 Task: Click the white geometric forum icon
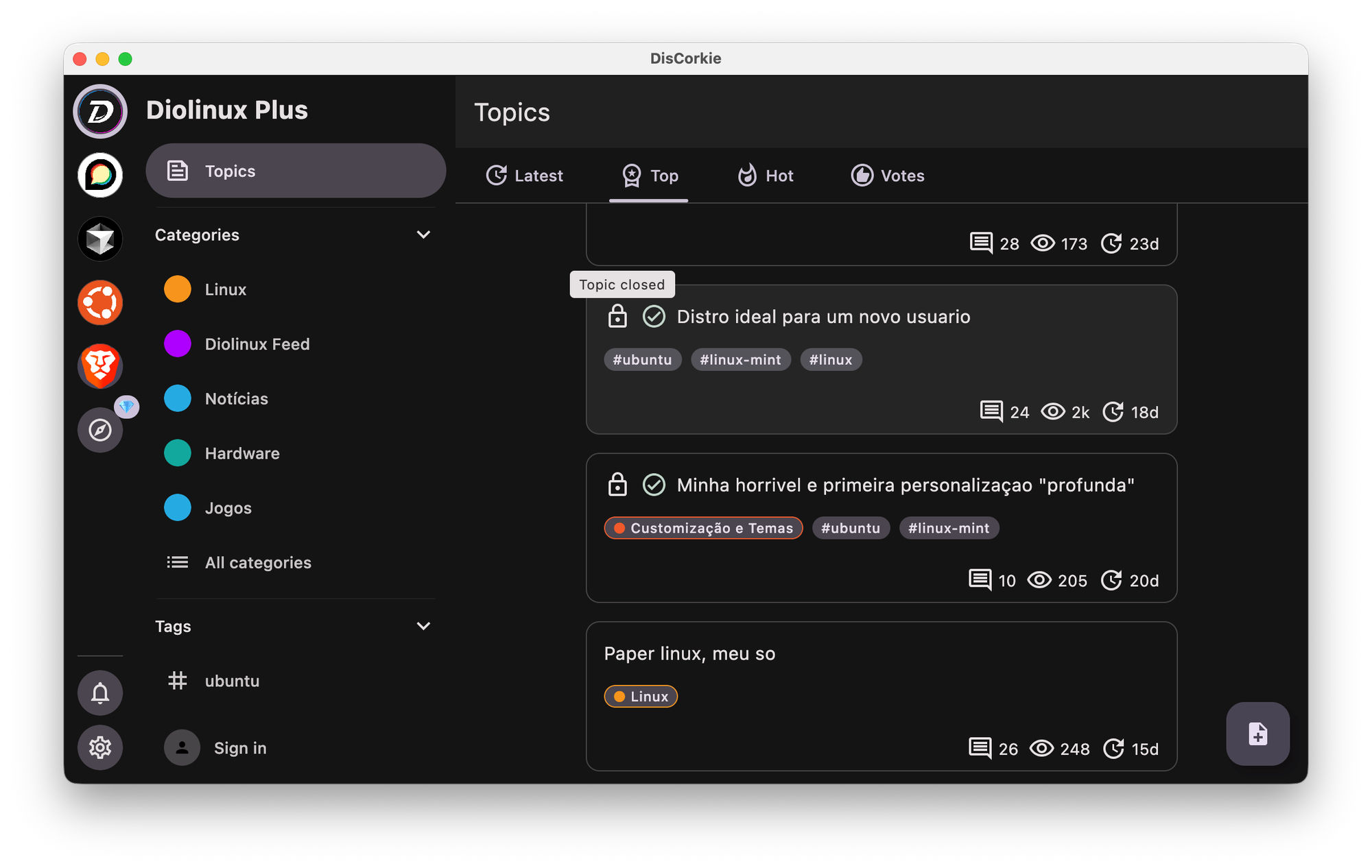coord(100,239)
